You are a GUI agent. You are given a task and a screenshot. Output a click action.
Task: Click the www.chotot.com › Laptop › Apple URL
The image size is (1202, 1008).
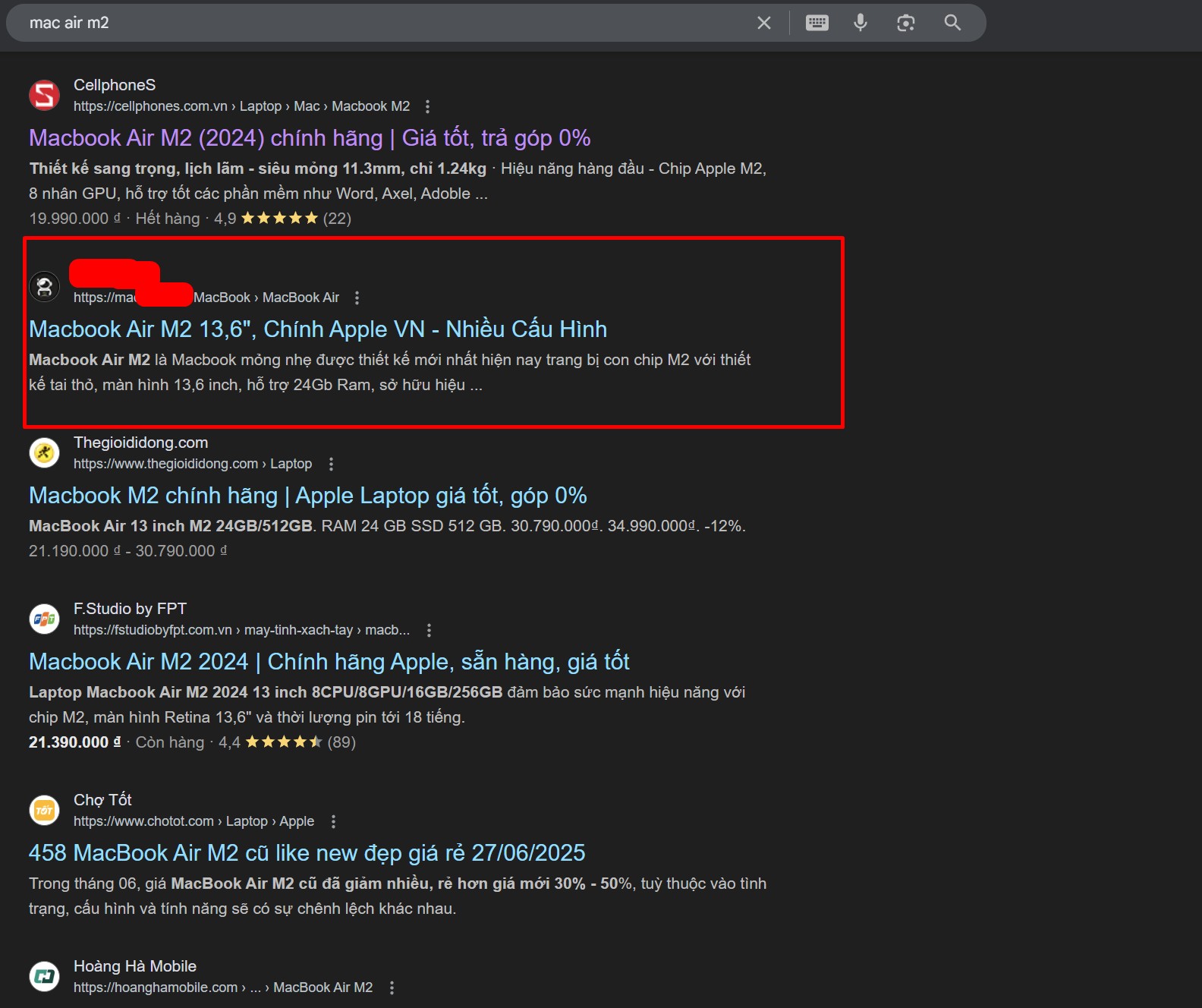click(194, 821)
